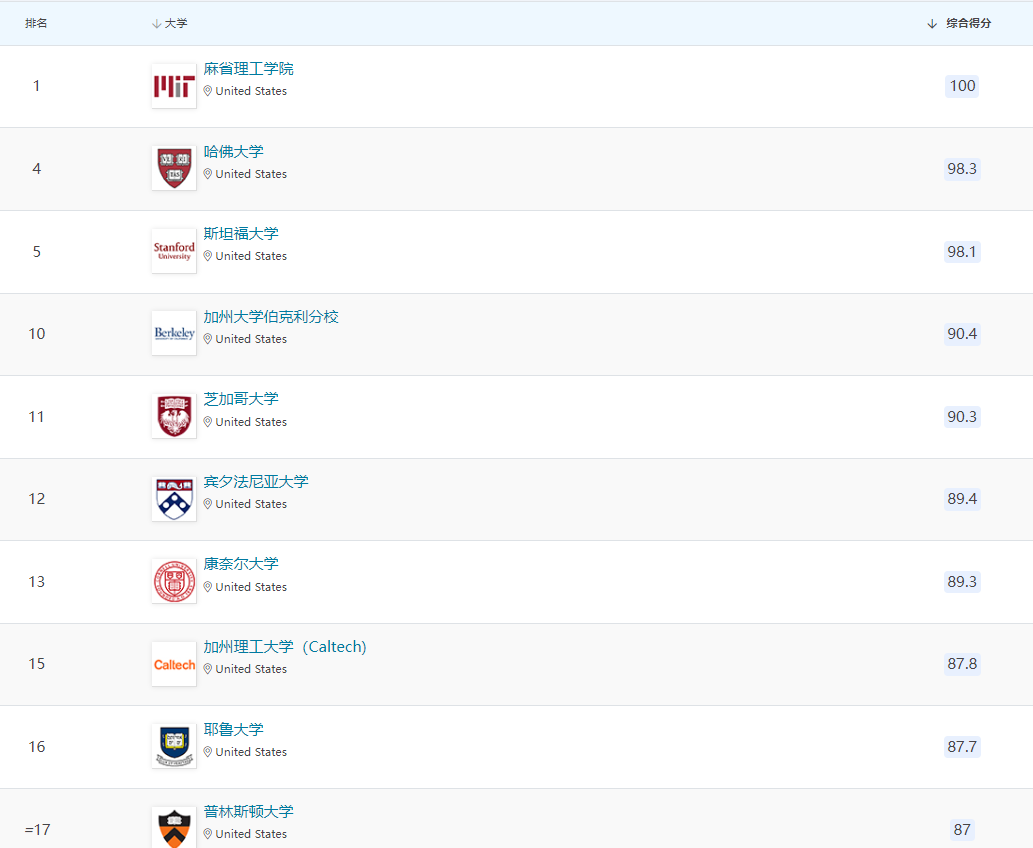Select the score 89.4 badge
The width and height of the screenshot is (1033, 848).
[962, 499]
